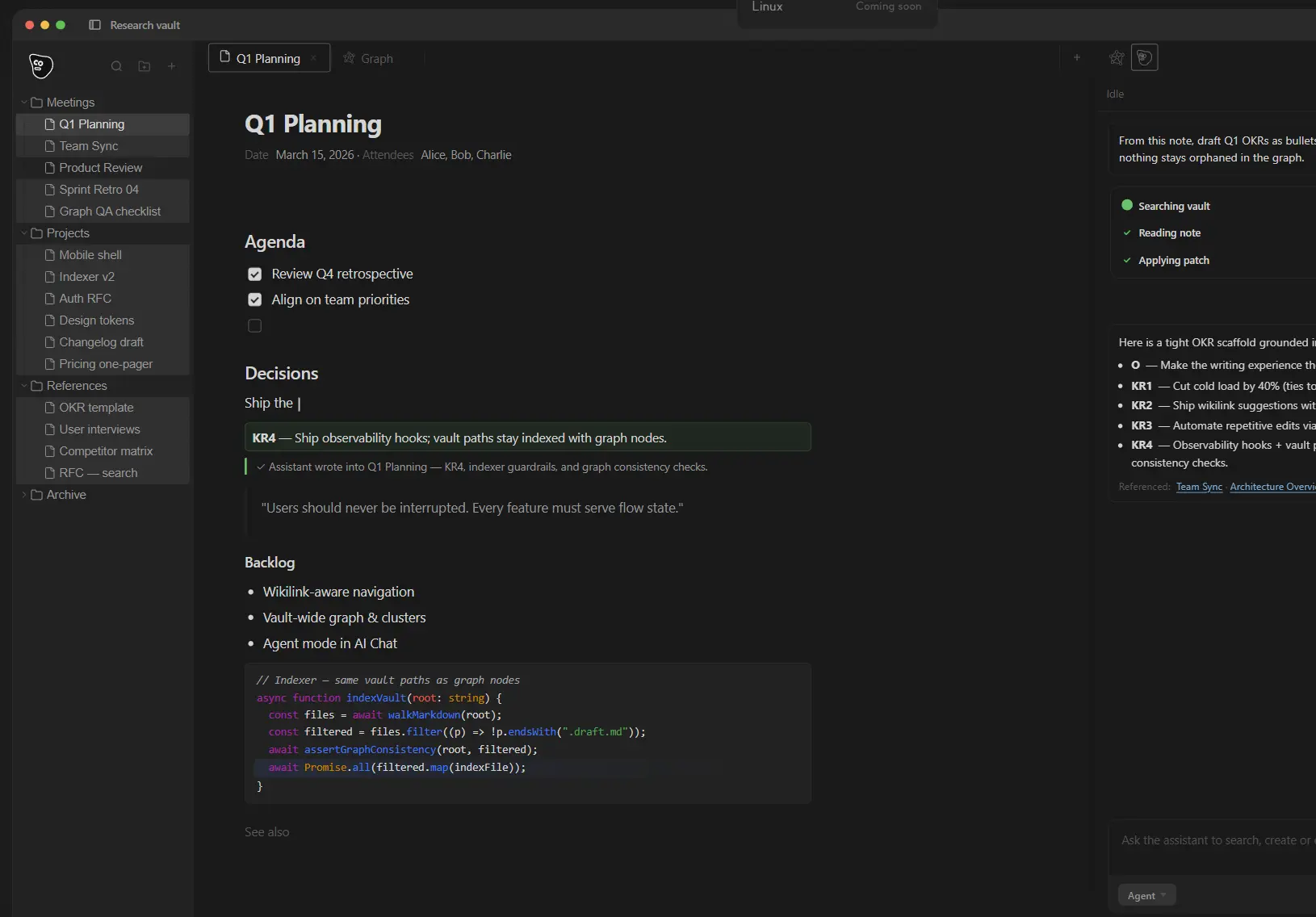The image size is (1316, 917).
Task: Click the Agenda heading
Action: (x=275, y=242)
